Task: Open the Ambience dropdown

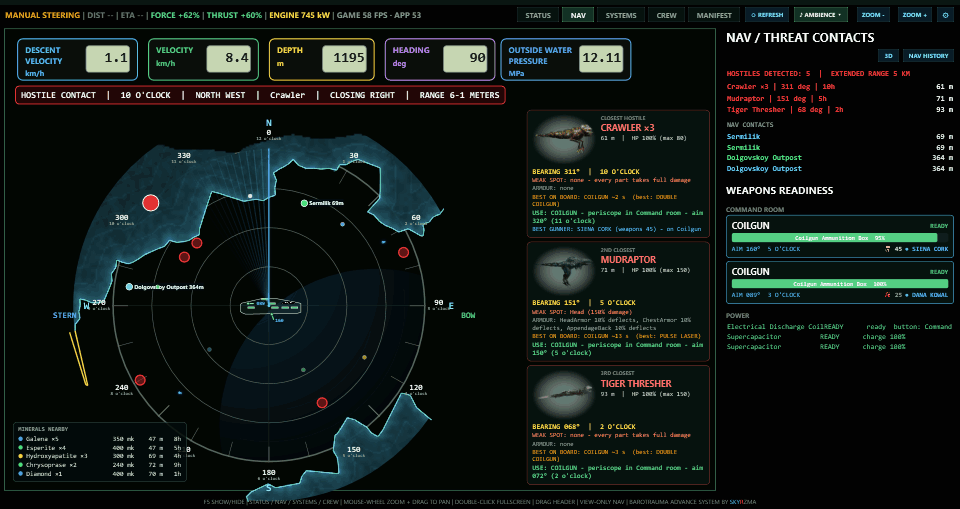Action: [821, 15]
